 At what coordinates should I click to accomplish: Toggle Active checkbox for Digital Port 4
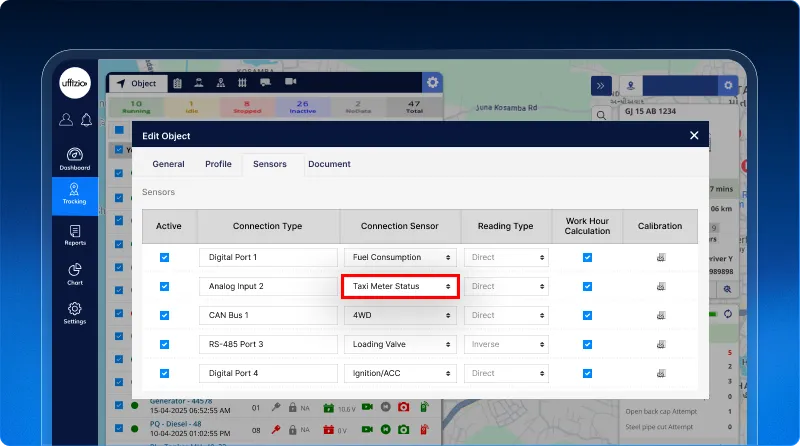point(164,374)
